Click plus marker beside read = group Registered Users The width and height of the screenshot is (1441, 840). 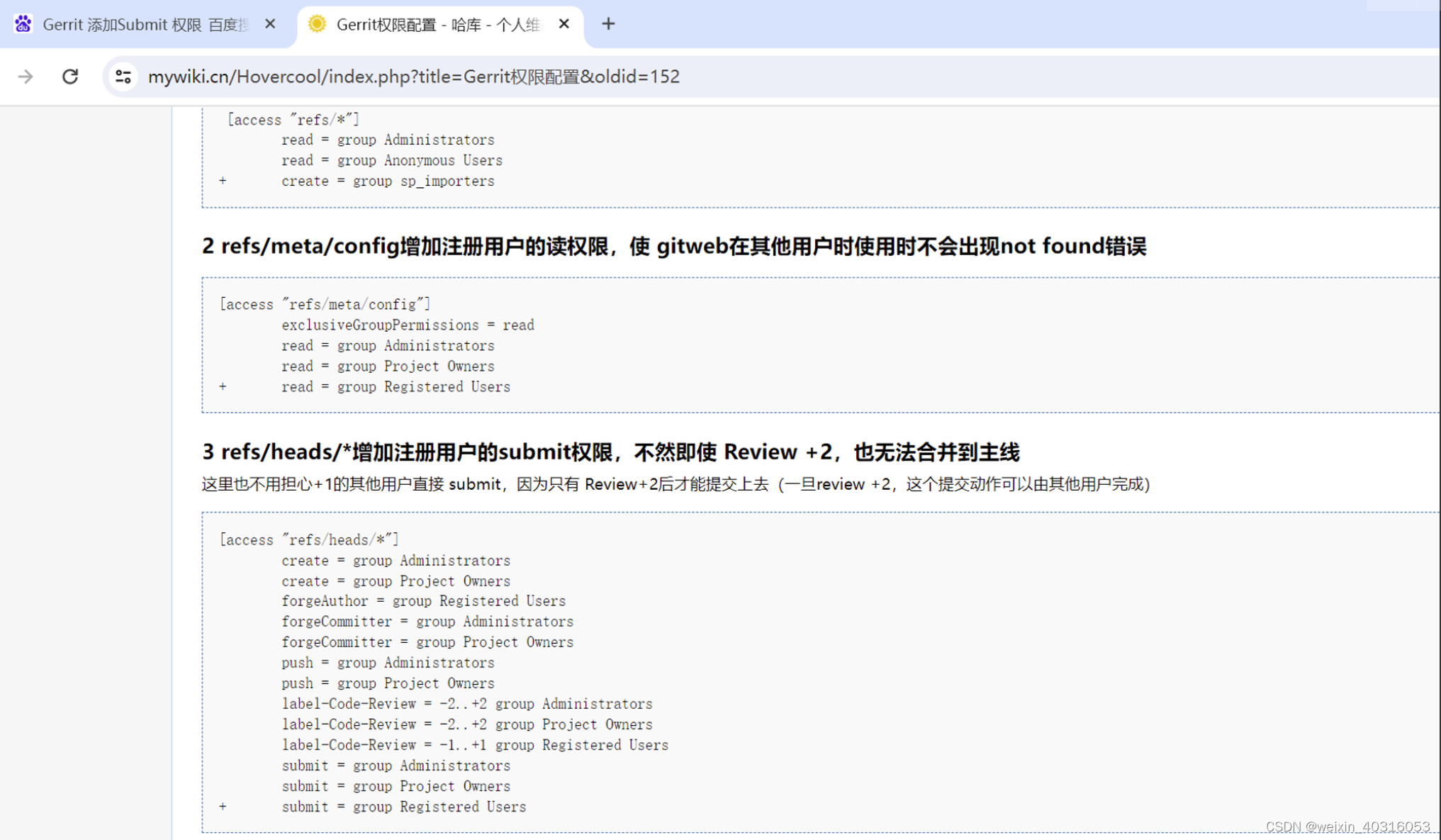point(223,386)
